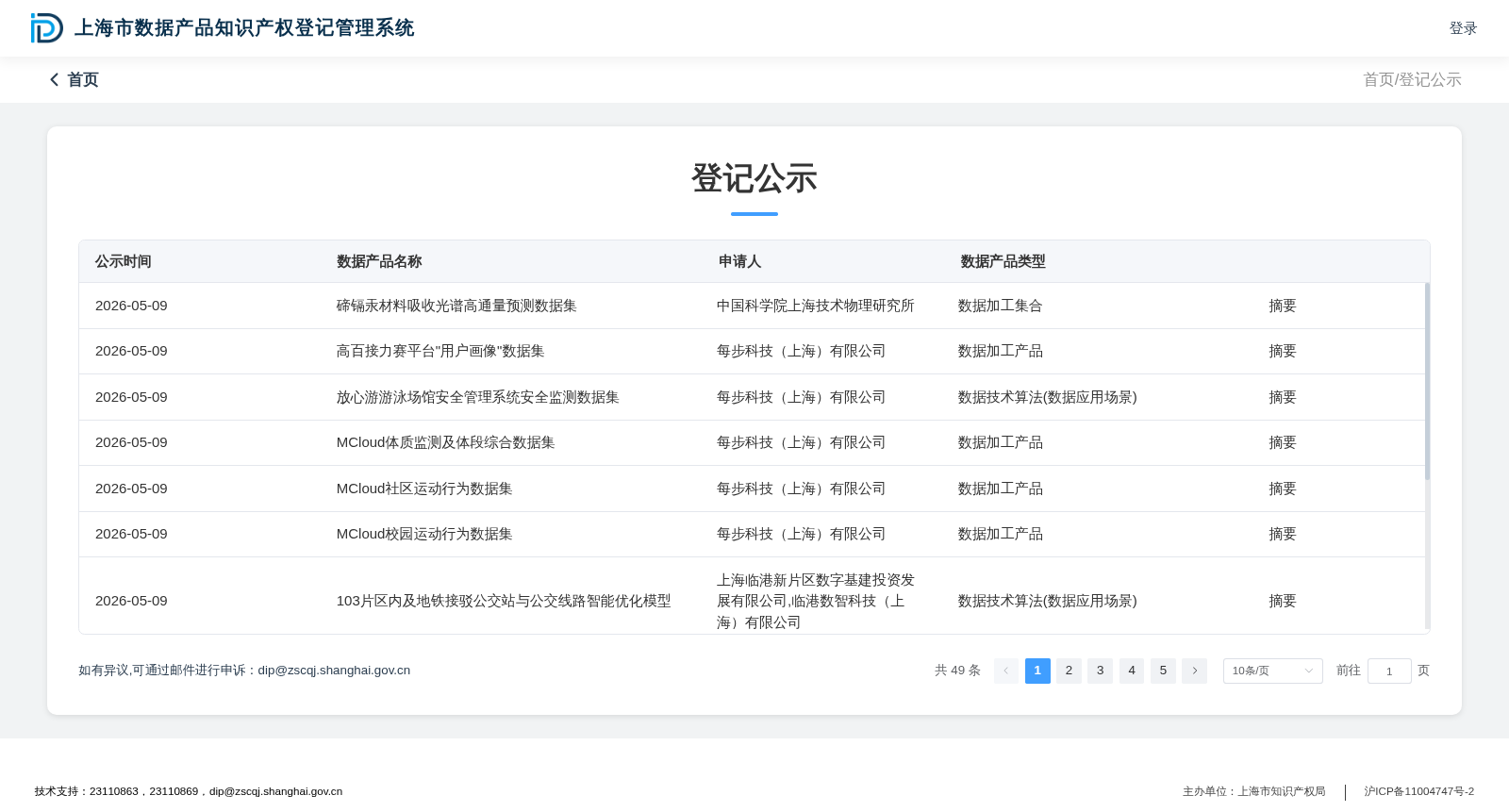The width and height of the screenshot is (1509, 812).
Task: Open 摘要 for MCloud体质监测及体段综合数据集
Action: click(x=1283, y=442)
